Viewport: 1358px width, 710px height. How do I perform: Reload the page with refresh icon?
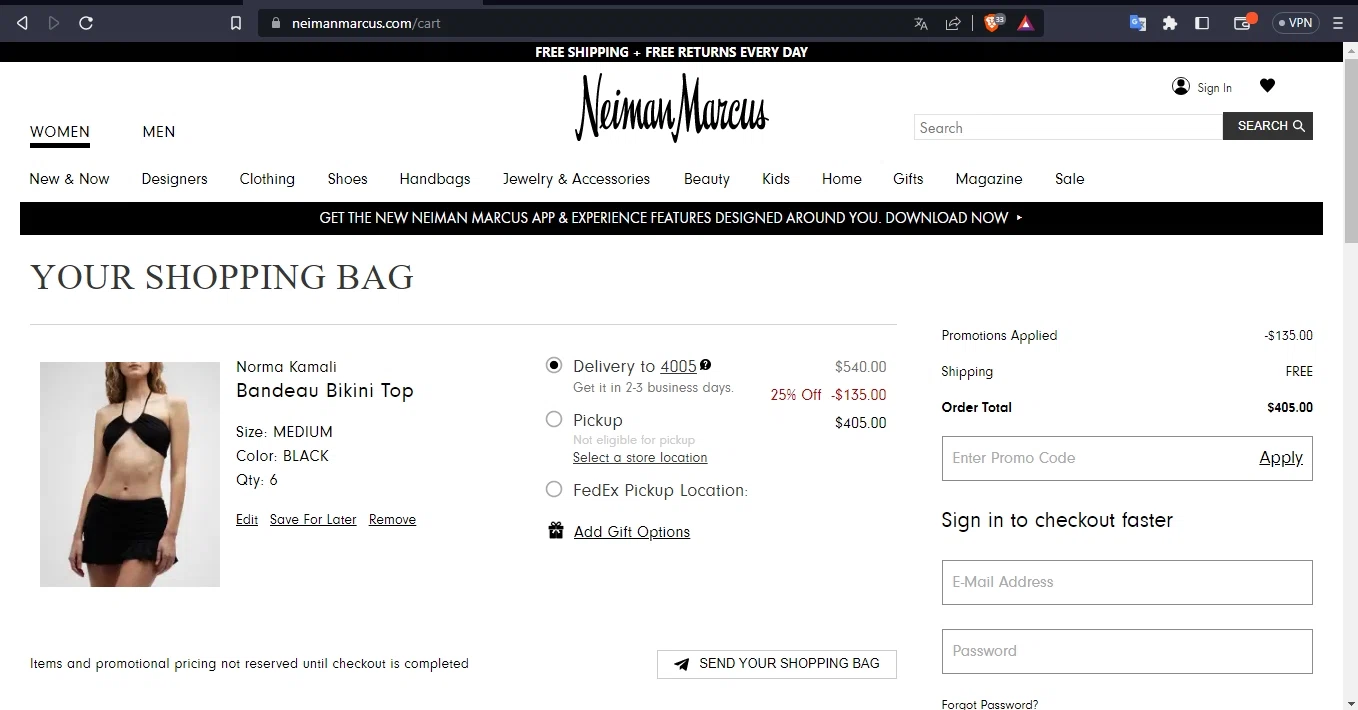tap(86, 23)
